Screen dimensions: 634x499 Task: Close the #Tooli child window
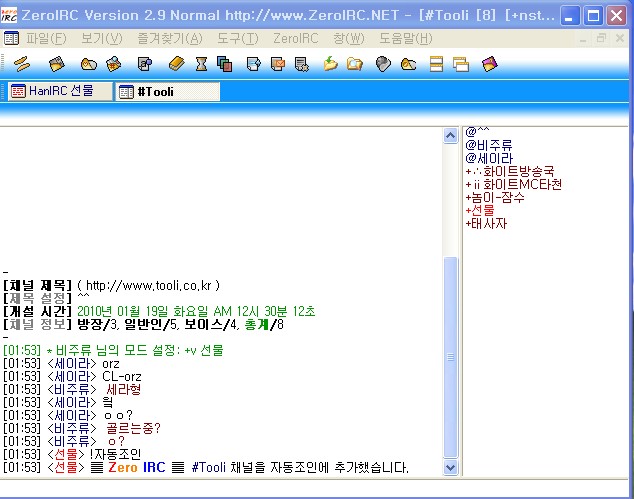pyautogui.click(x=620, y=39)
